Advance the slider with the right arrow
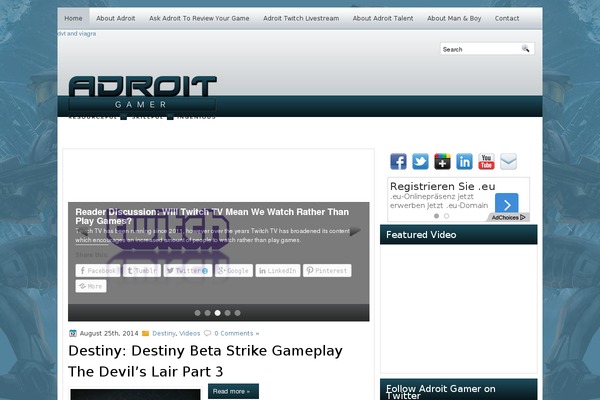The width and height of the screenshot is (600, 400). pyautogui.click(x=355, y=231)
